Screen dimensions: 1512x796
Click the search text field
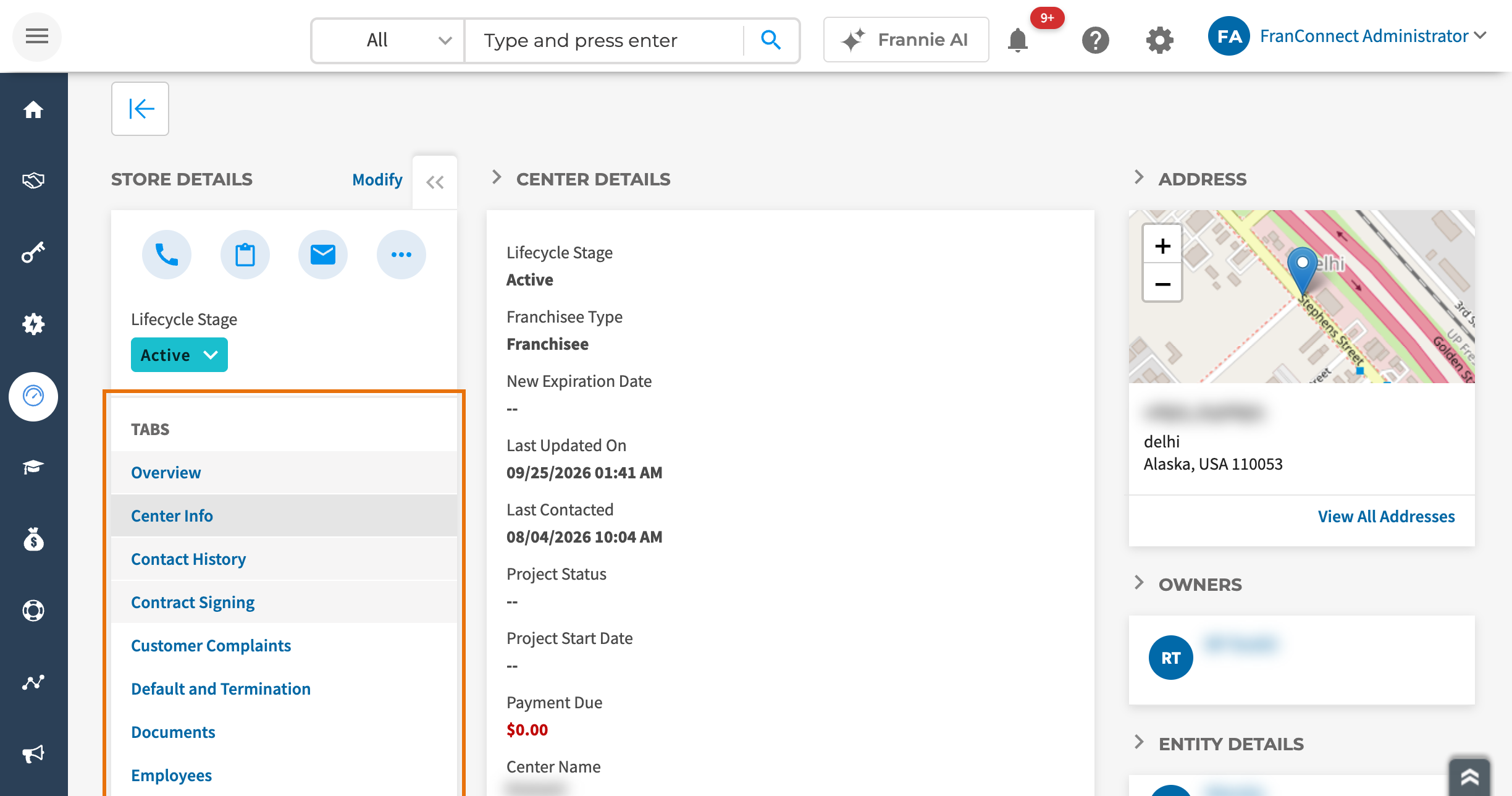[x=604, y=40]
